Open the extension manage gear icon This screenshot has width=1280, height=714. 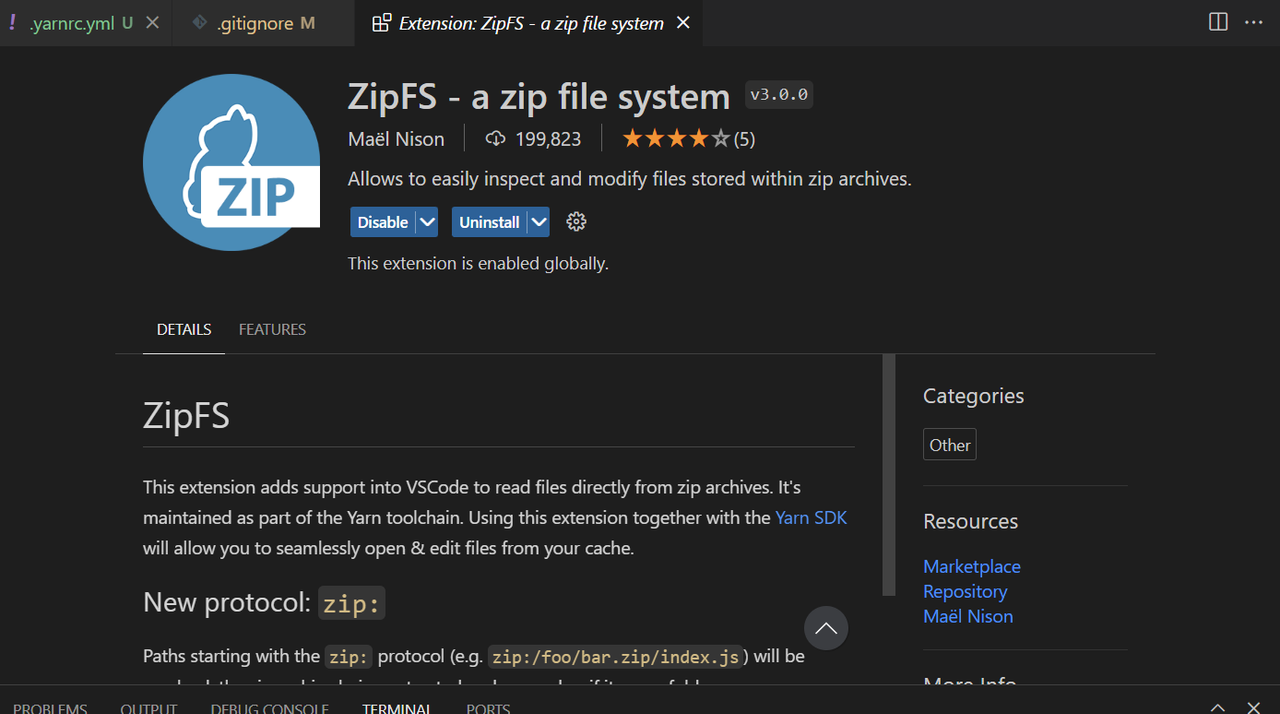pyautogui.click(x=576, y=222)
